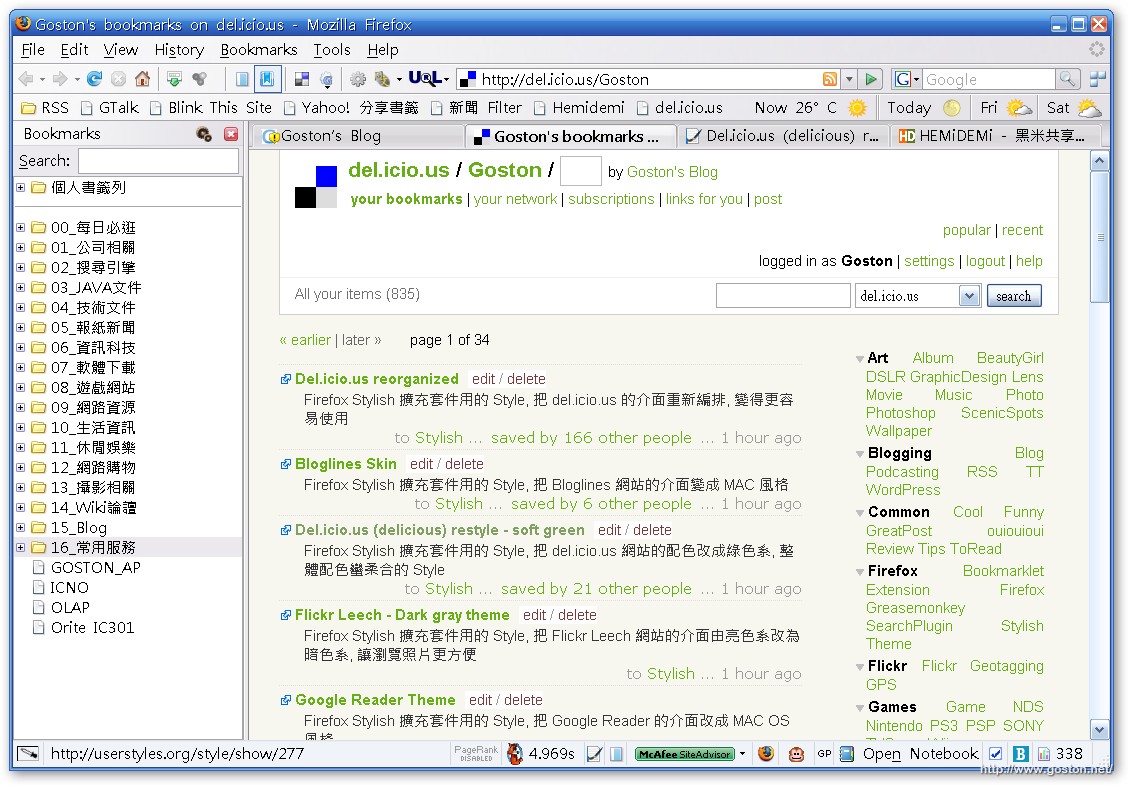Click the 'popular' link
Screen dimensions: 1128x785
[x=966, y=230]
